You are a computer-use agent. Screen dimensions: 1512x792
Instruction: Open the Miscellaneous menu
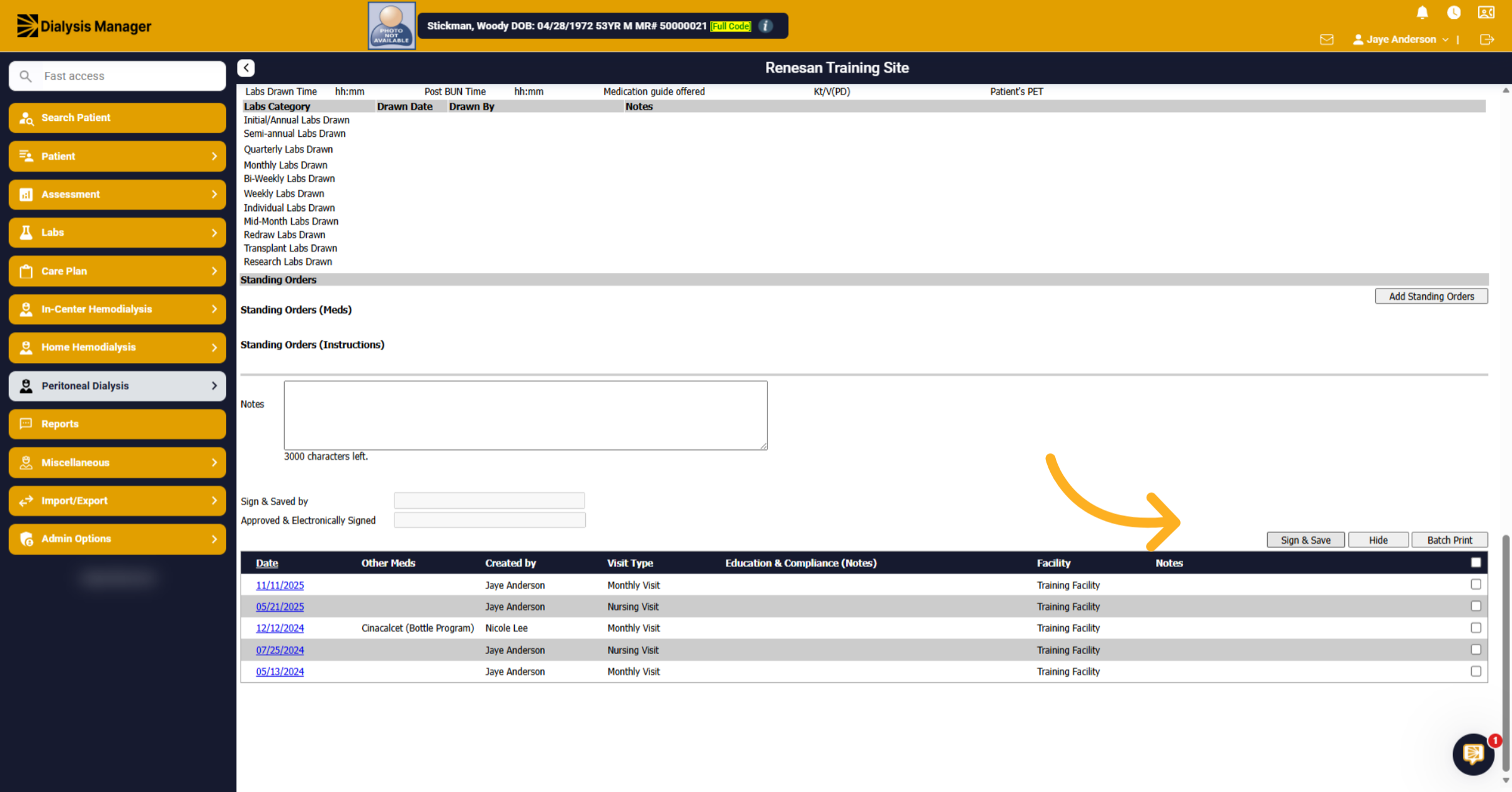click(x=117, y=462)
